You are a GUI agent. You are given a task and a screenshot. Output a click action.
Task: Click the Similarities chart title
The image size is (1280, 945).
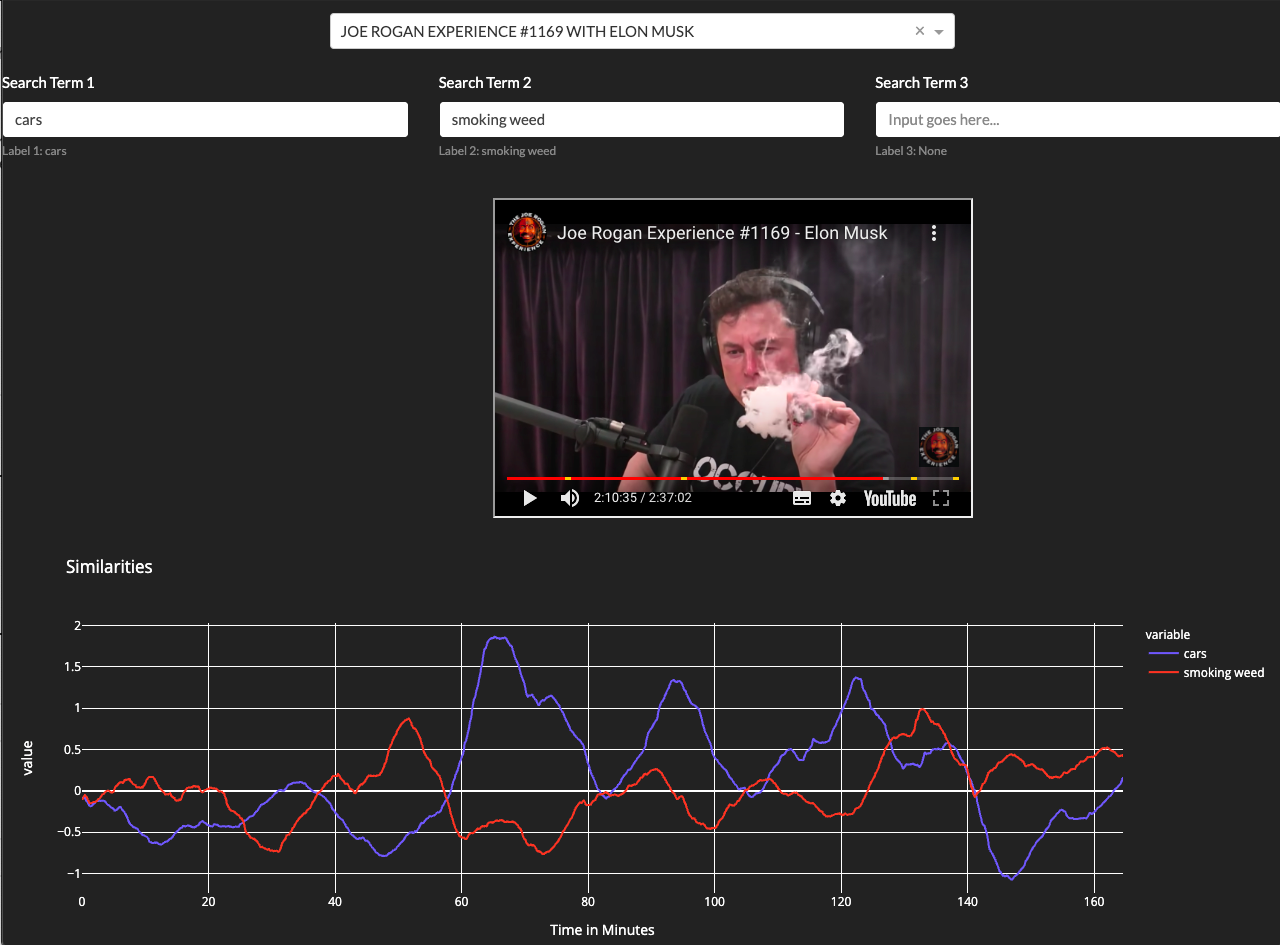109,567
